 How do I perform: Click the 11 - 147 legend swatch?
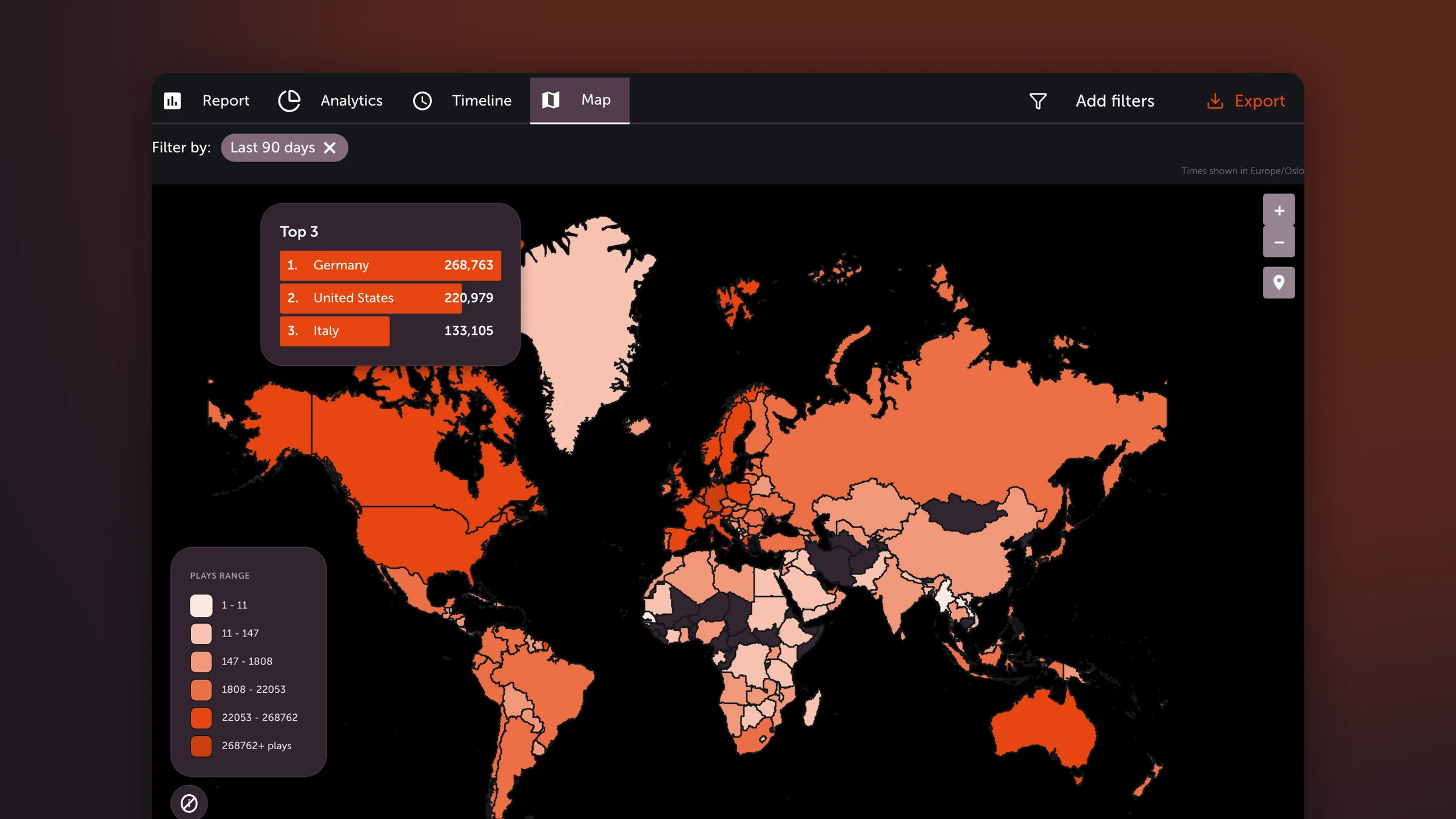click(x=201, y=633)
